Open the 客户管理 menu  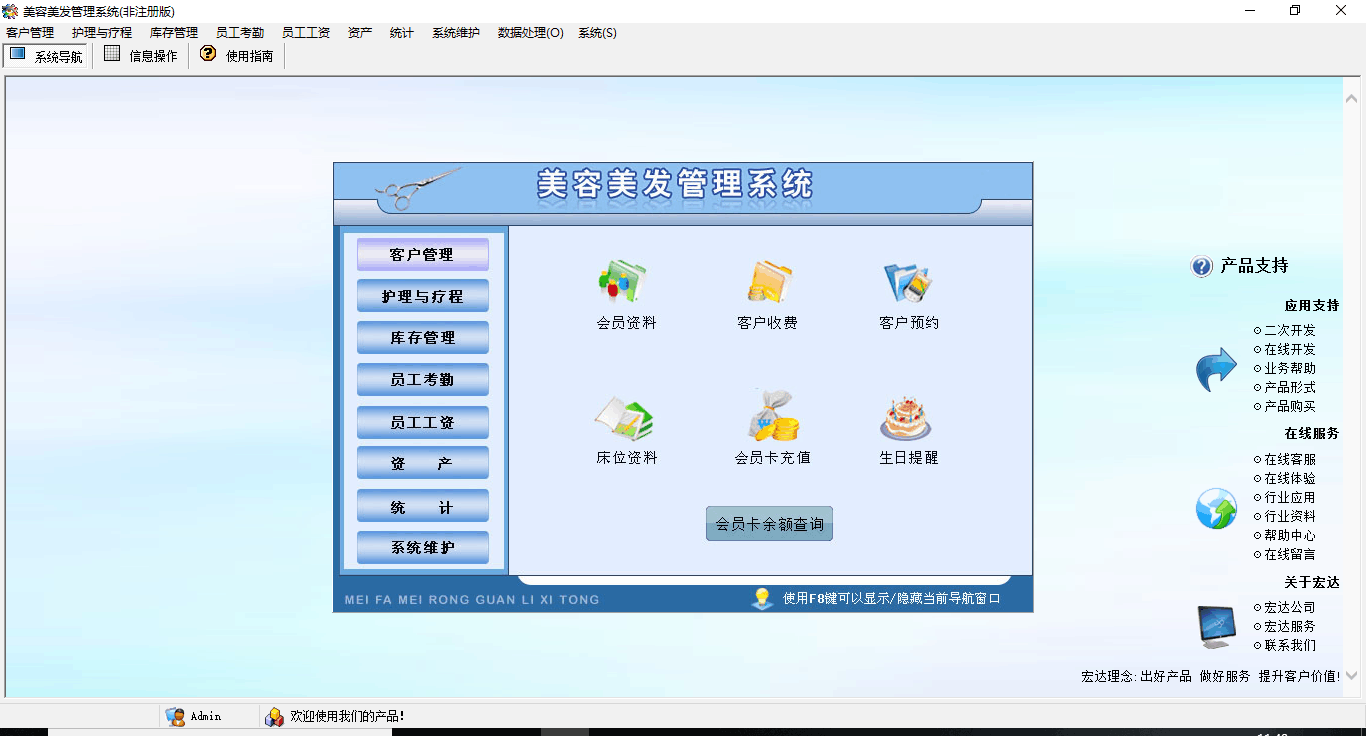(x=30, y=33)
